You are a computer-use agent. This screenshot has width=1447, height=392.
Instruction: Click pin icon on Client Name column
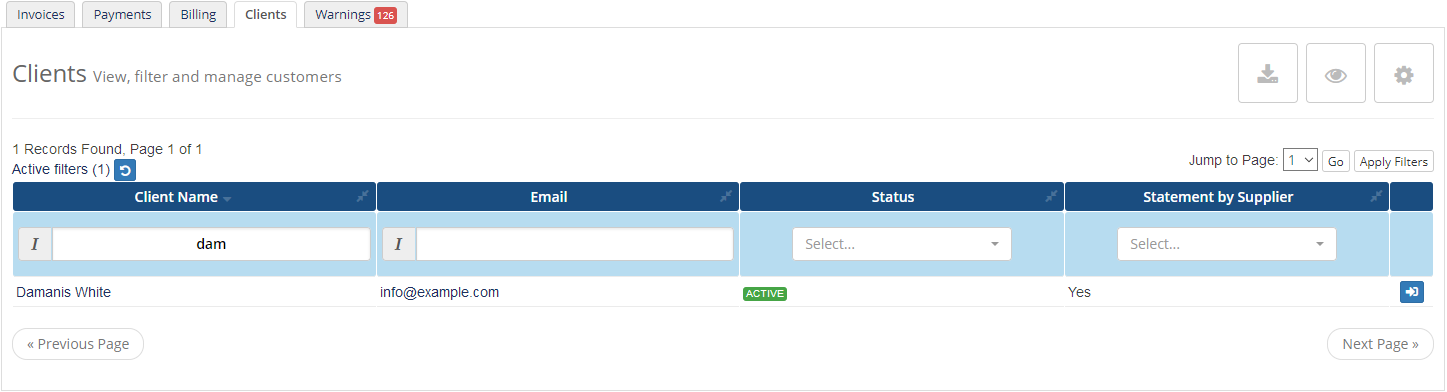click(x=363, y=197)
